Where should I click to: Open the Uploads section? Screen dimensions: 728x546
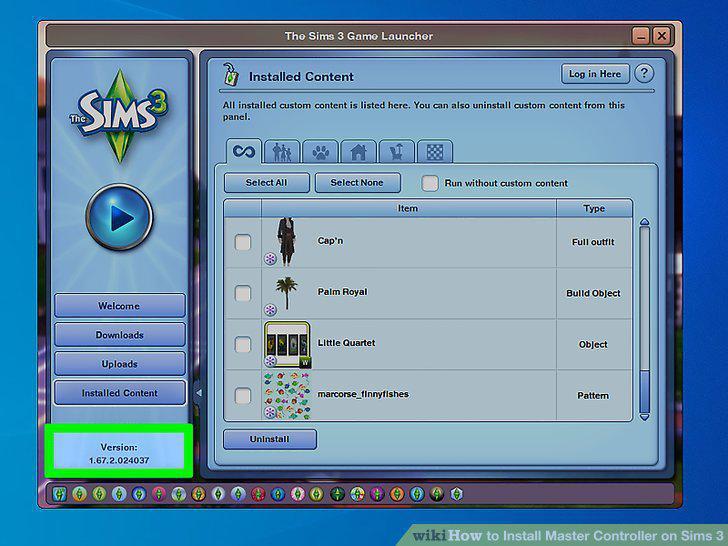pyautogui.click(x=119, y=364)
